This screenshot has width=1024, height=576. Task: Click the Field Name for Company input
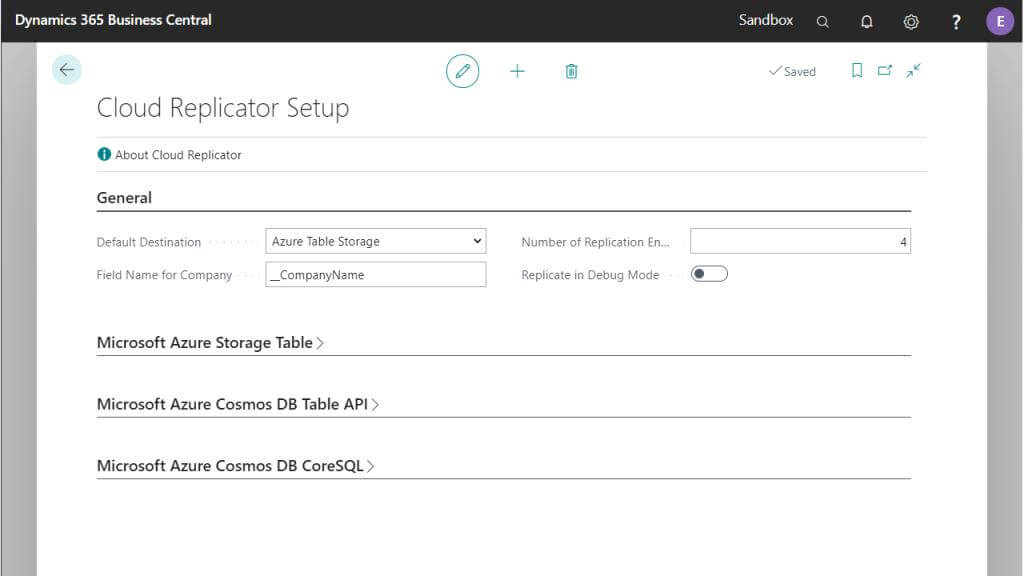376,274
